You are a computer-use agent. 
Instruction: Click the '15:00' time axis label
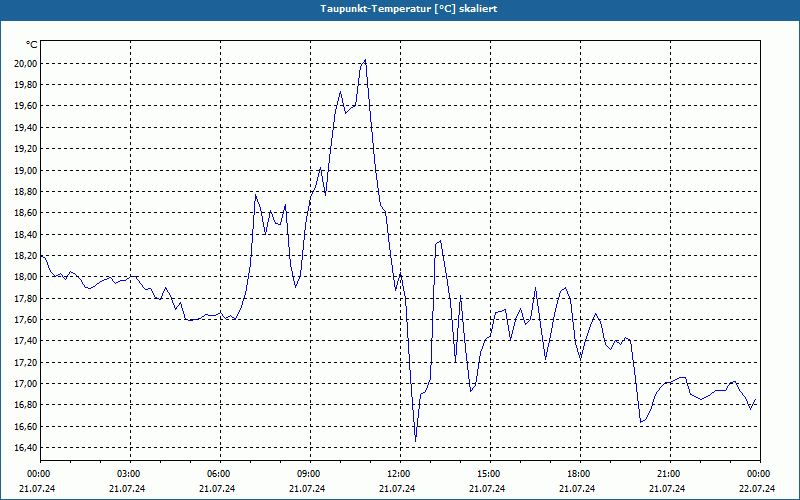(x=490, y=474)
